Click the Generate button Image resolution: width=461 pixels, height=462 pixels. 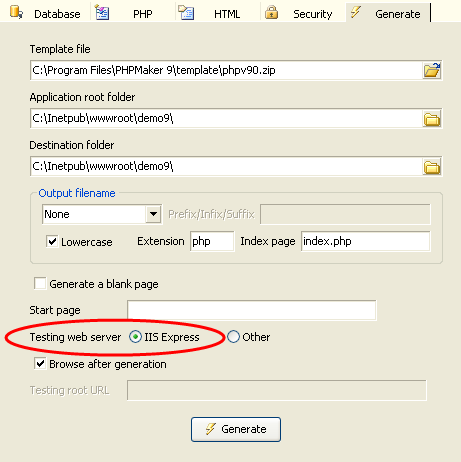click(x=236, y=429)
